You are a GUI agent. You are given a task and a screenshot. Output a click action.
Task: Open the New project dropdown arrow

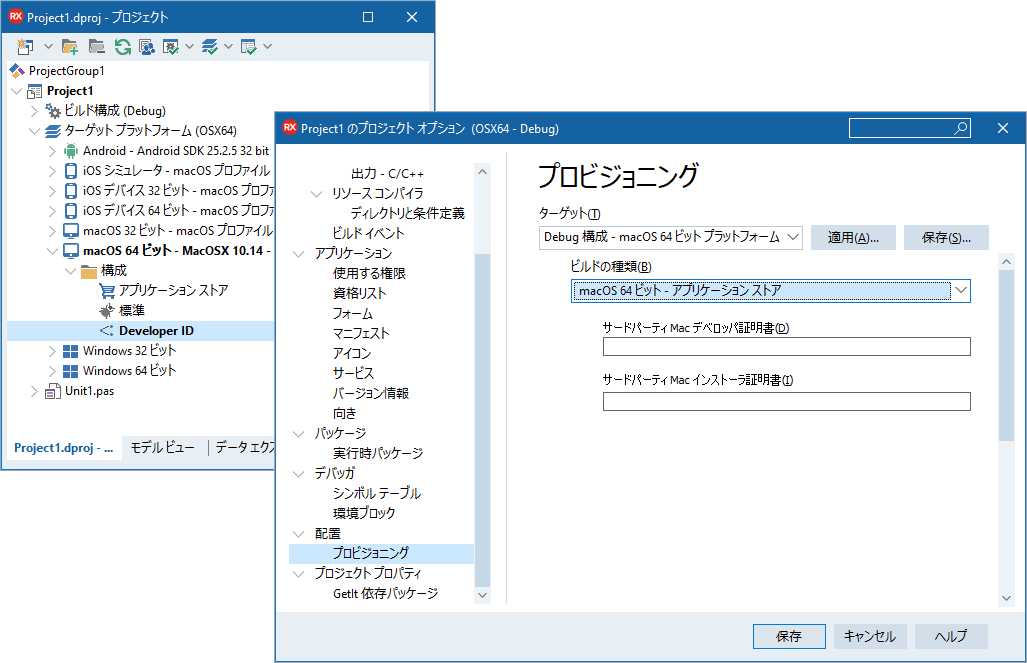point(48,47)
